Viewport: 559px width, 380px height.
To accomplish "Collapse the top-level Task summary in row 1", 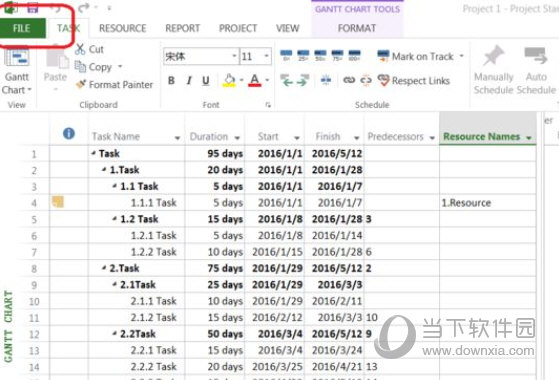I will click(x=93, y=153).
